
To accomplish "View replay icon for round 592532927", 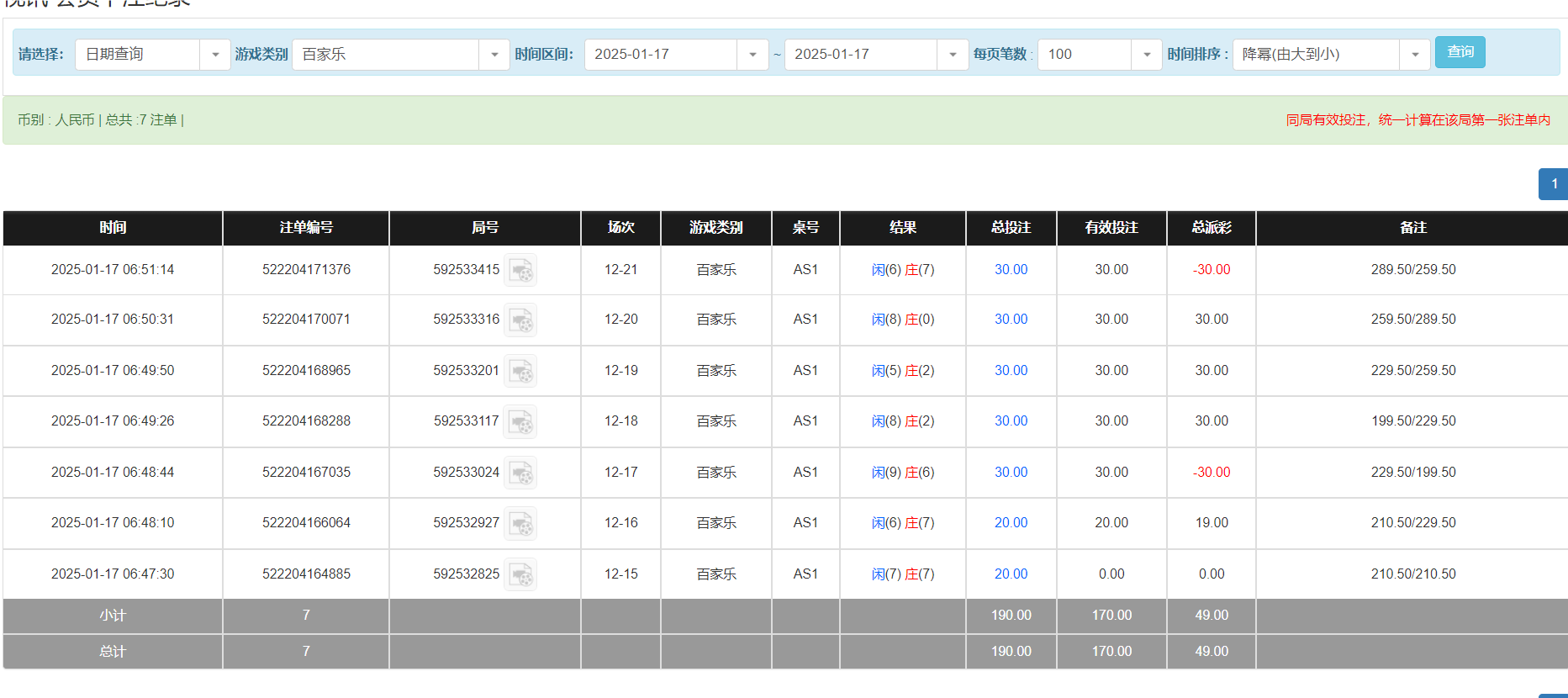I will pos(520,523).
